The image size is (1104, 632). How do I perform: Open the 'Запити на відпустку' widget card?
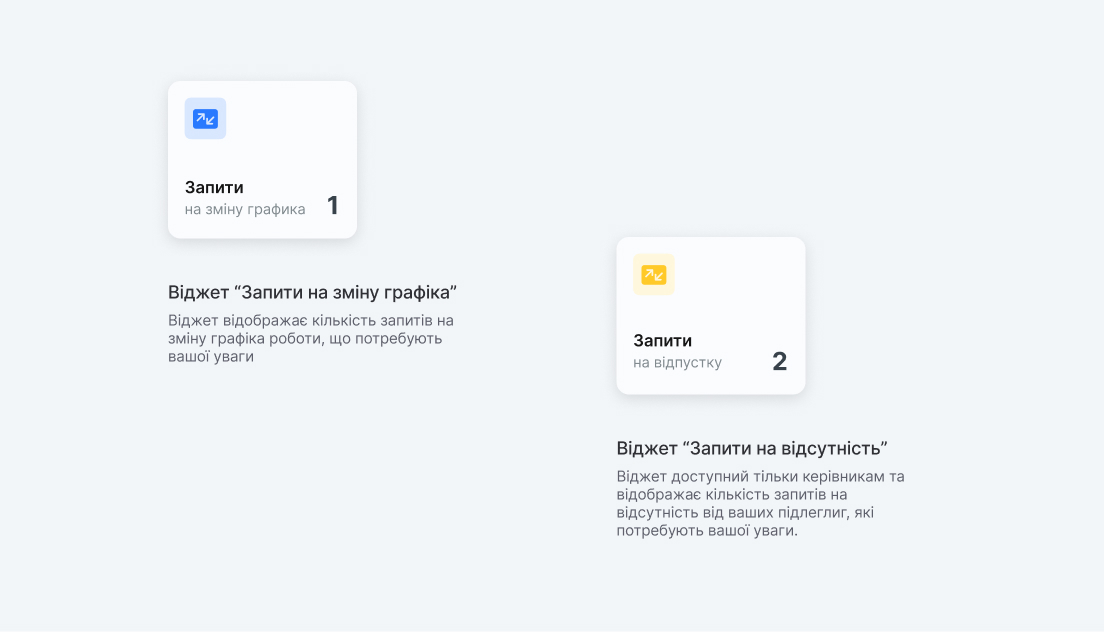click(711, 316)
